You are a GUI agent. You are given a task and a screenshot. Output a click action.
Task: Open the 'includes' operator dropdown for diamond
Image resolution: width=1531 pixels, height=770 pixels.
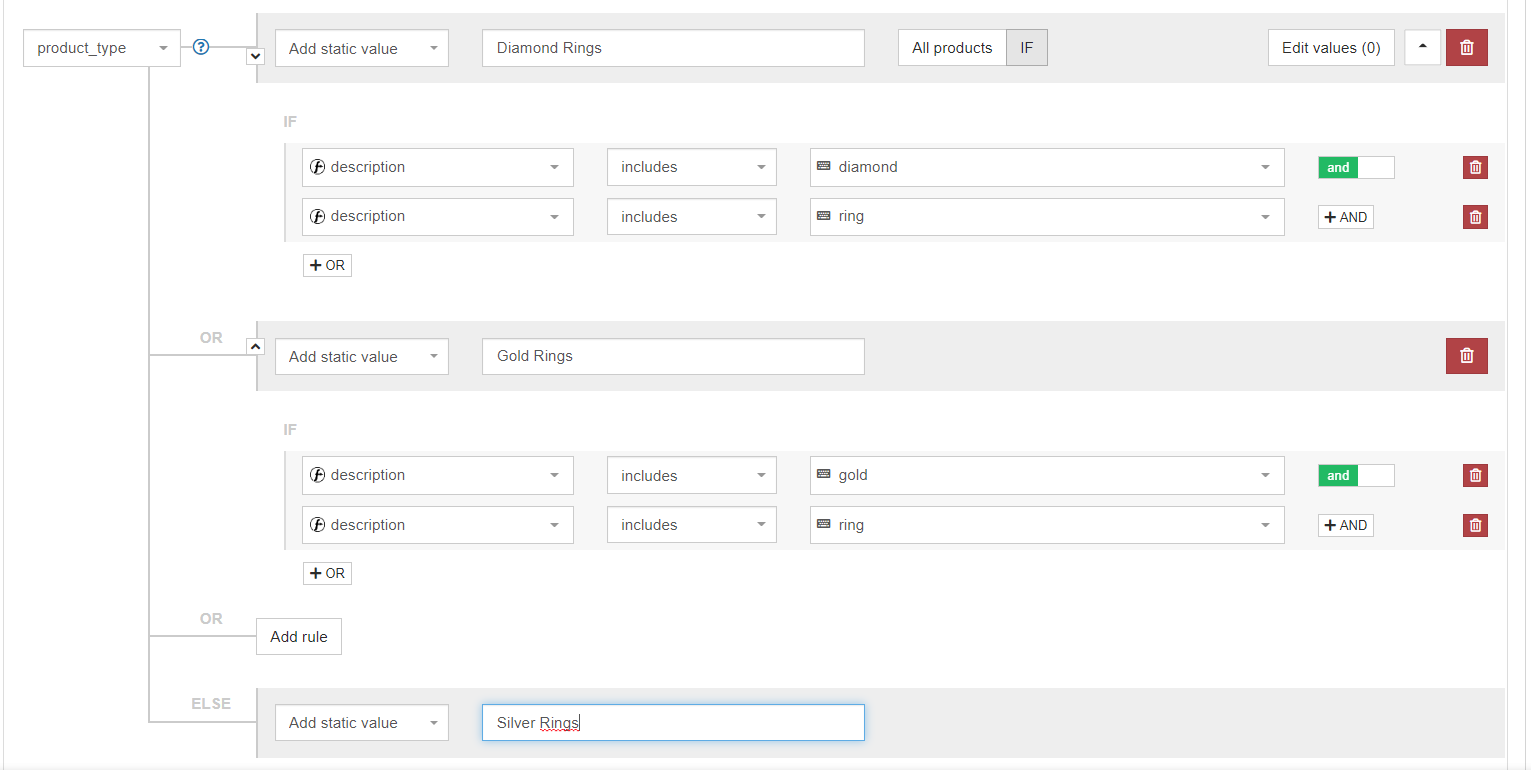pos(691,166)
